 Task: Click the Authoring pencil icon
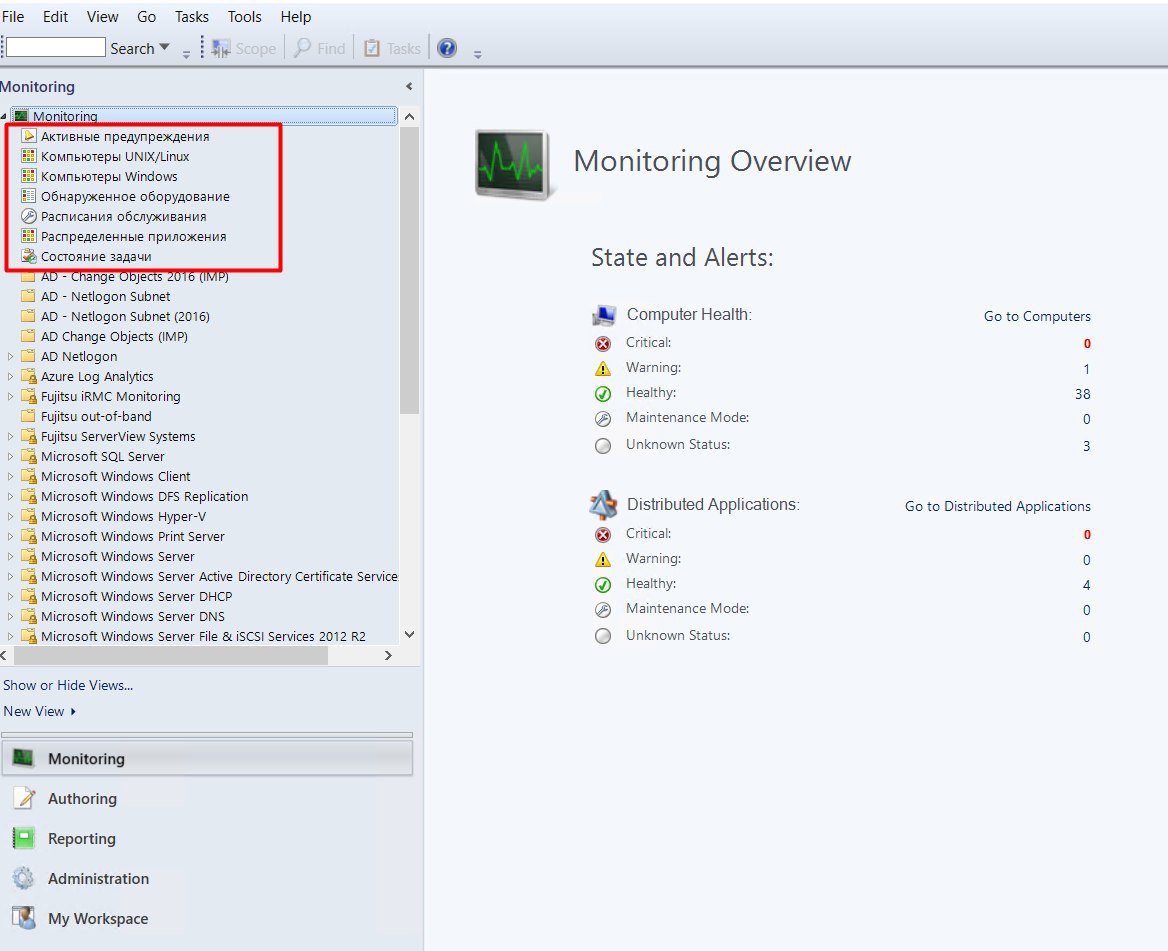24,798
